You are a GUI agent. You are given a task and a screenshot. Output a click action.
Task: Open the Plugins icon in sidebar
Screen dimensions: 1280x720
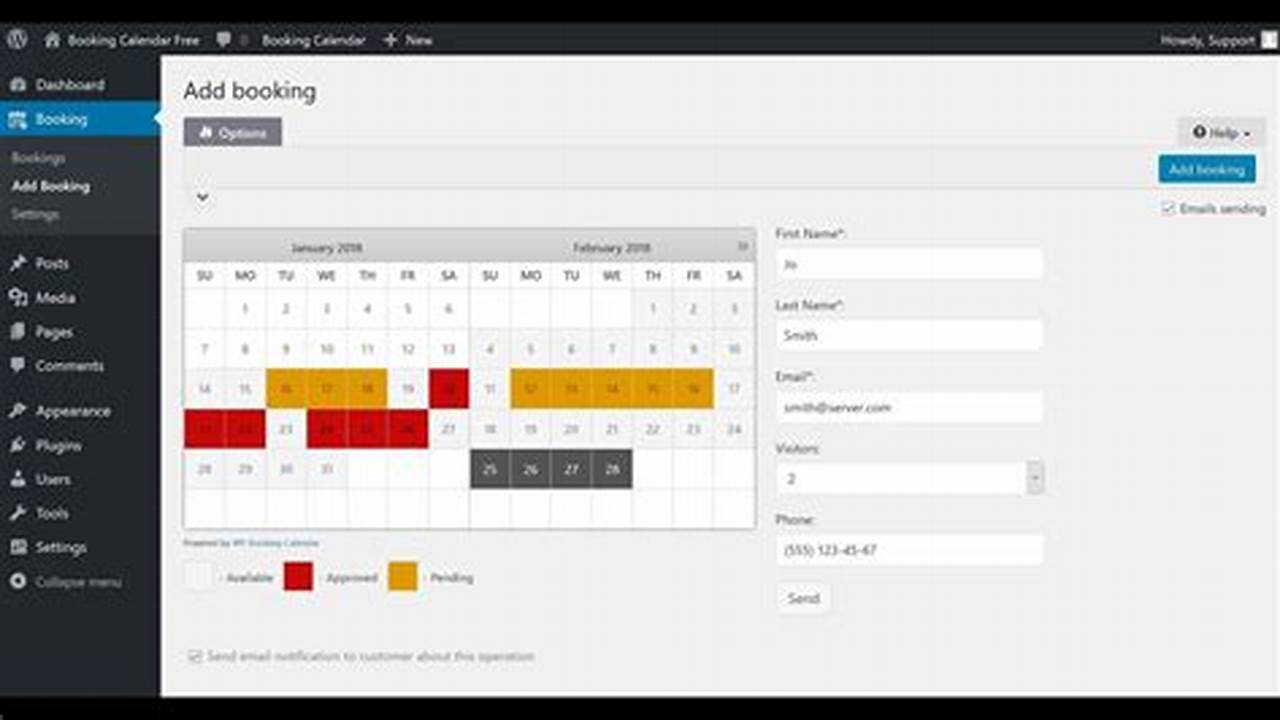click(x=18, y=445)
